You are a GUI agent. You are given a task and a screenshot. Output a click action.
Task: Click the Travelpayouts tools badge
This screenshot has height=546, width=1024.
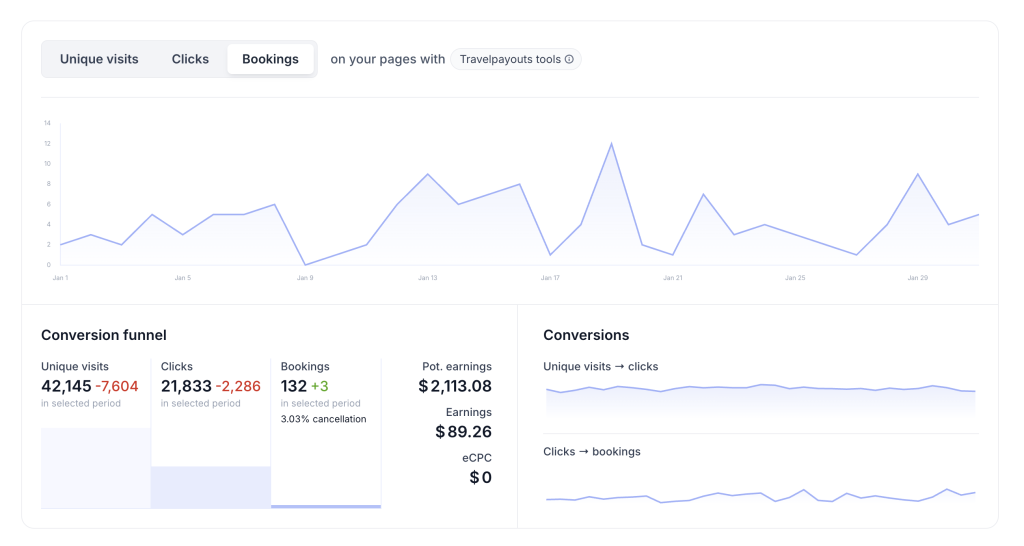pyautogui.click(x=509, y=59)
